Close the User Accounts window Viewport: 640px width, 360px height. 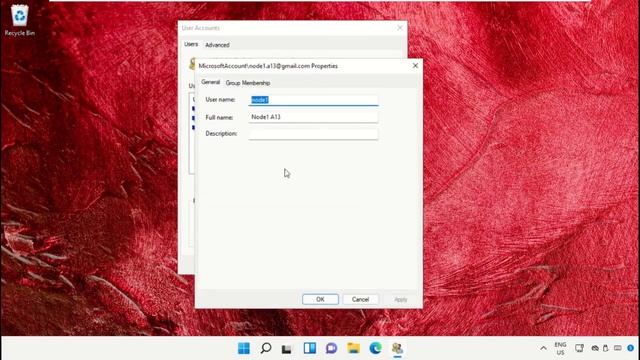pyautogui.click(x=400, y=28)
